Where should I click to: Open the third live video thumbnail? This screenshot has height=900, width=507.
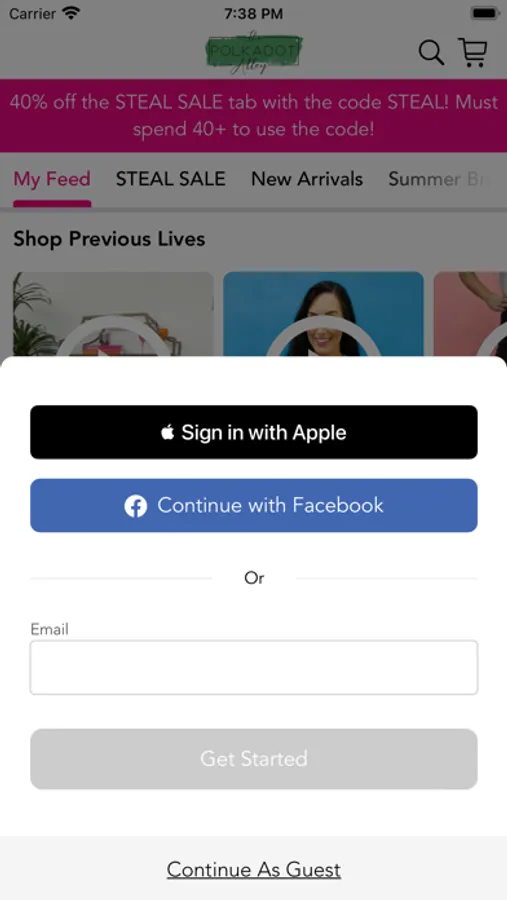click(470, 314)
